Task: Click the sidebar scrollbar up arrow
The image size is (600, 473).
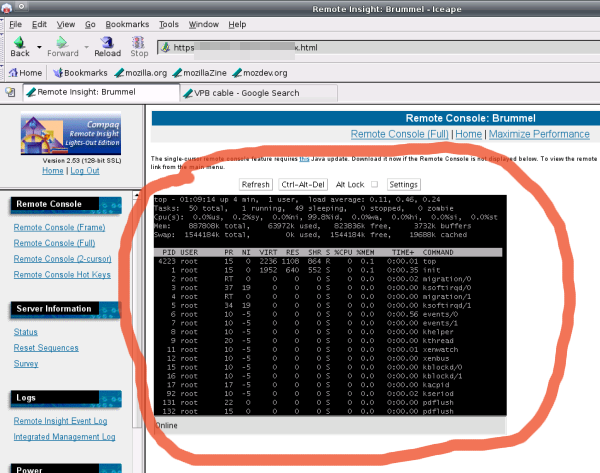Action: tap(137, 195)
